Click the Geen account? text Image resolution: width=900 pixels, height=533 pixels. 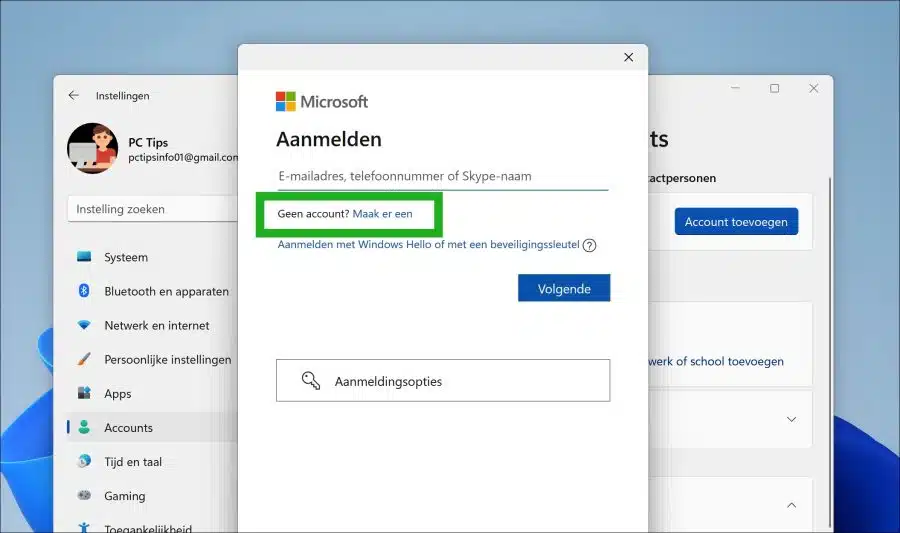[313, 213]
